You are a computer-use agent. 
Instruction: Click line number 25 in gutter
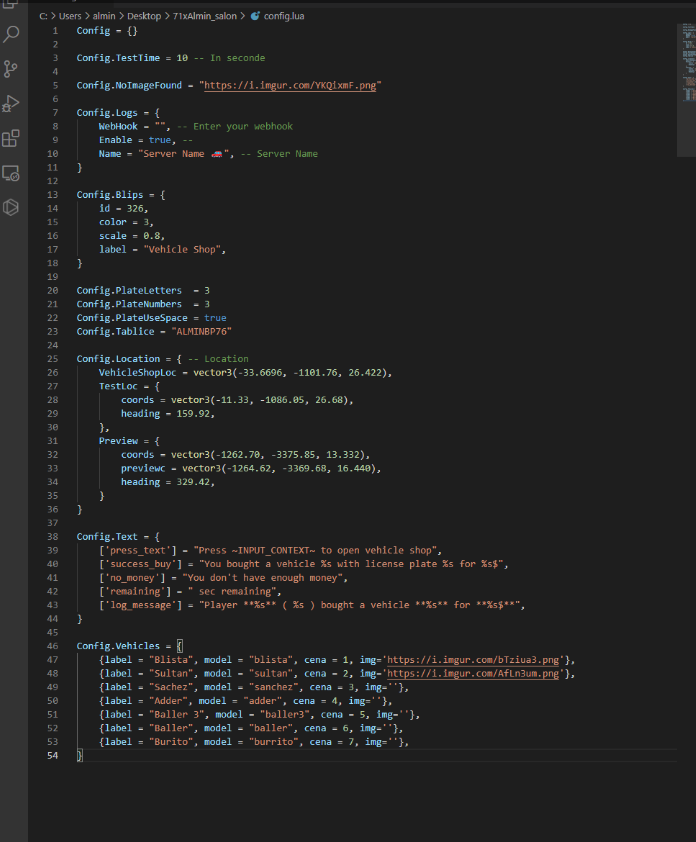pos(53,359)
